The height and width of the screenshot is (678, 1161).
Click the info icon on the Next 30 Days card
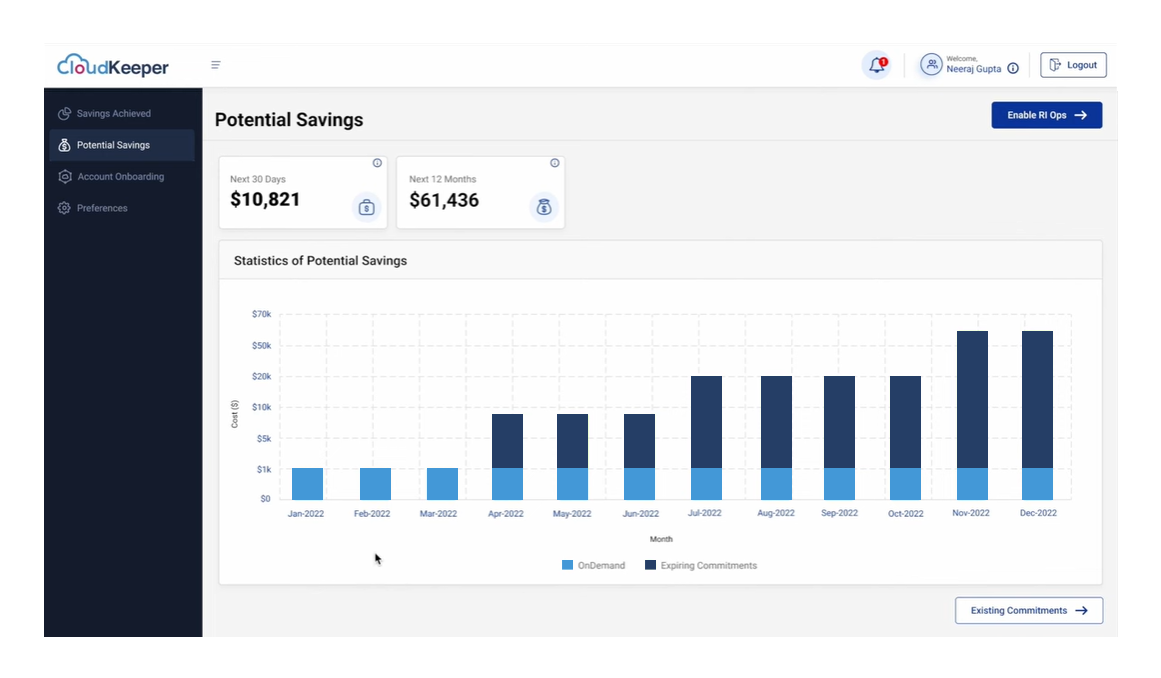377,162
